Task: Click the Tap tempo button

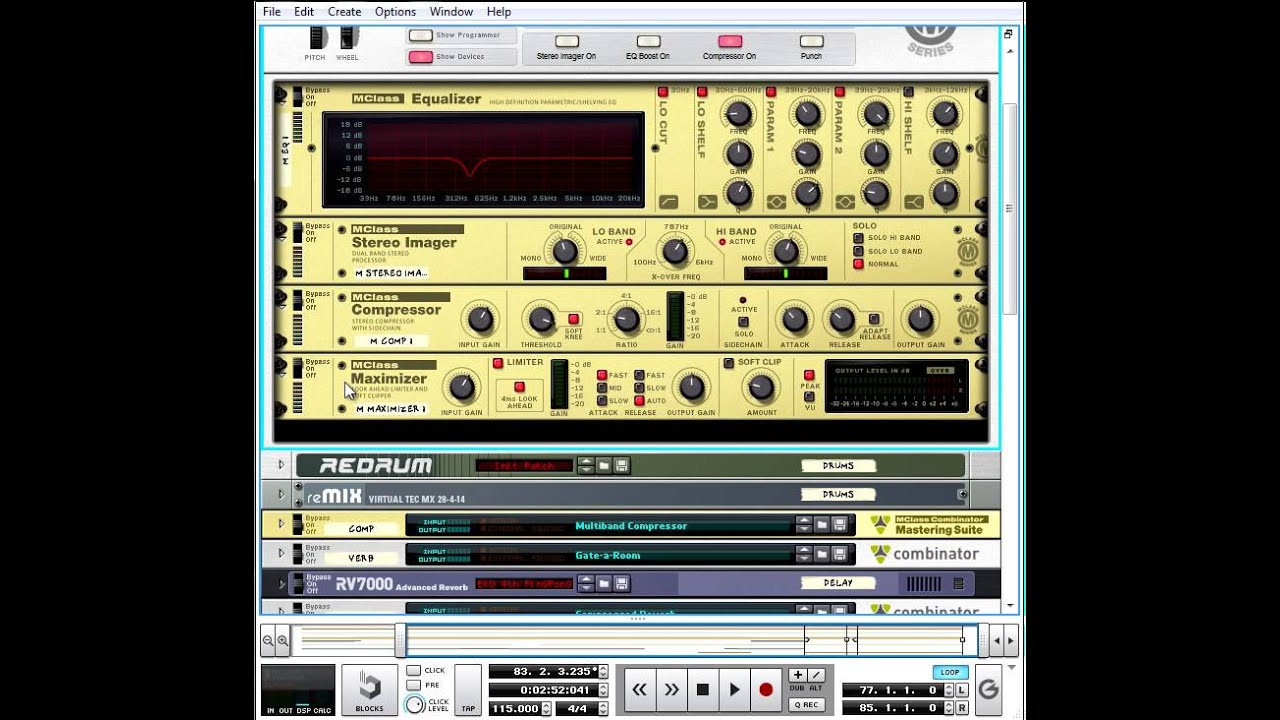Action: (468, 690)
